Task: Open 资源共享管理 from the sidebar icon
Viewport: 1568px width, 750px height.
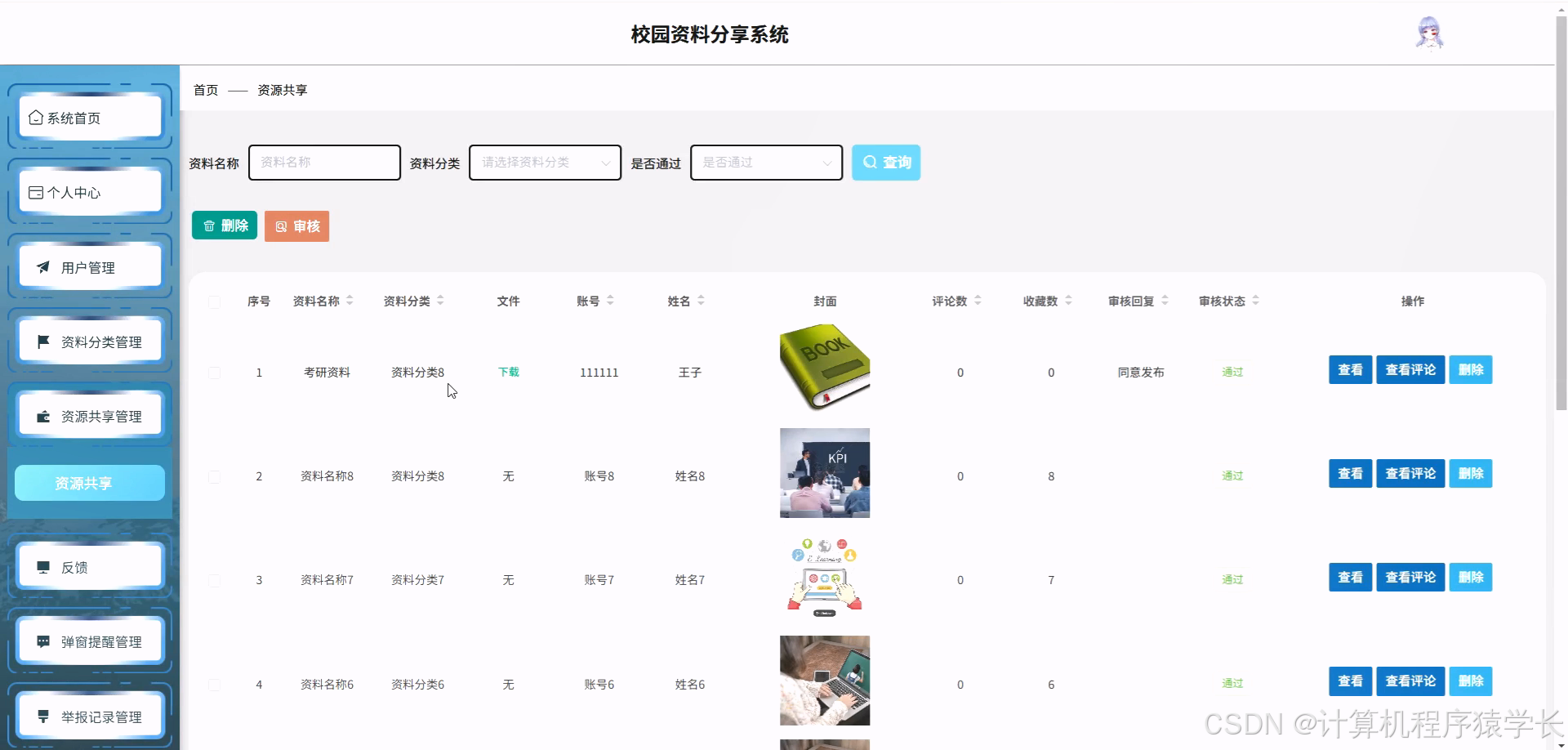Action: pos(44,415)
